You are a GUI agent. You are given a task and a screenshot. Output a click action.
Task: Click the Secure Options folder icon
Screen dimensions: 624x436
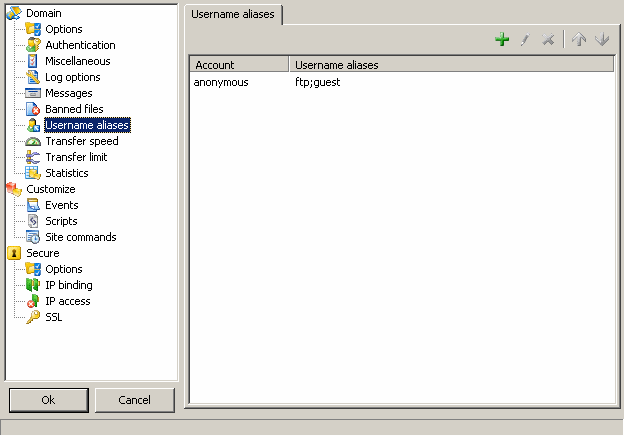33,269
